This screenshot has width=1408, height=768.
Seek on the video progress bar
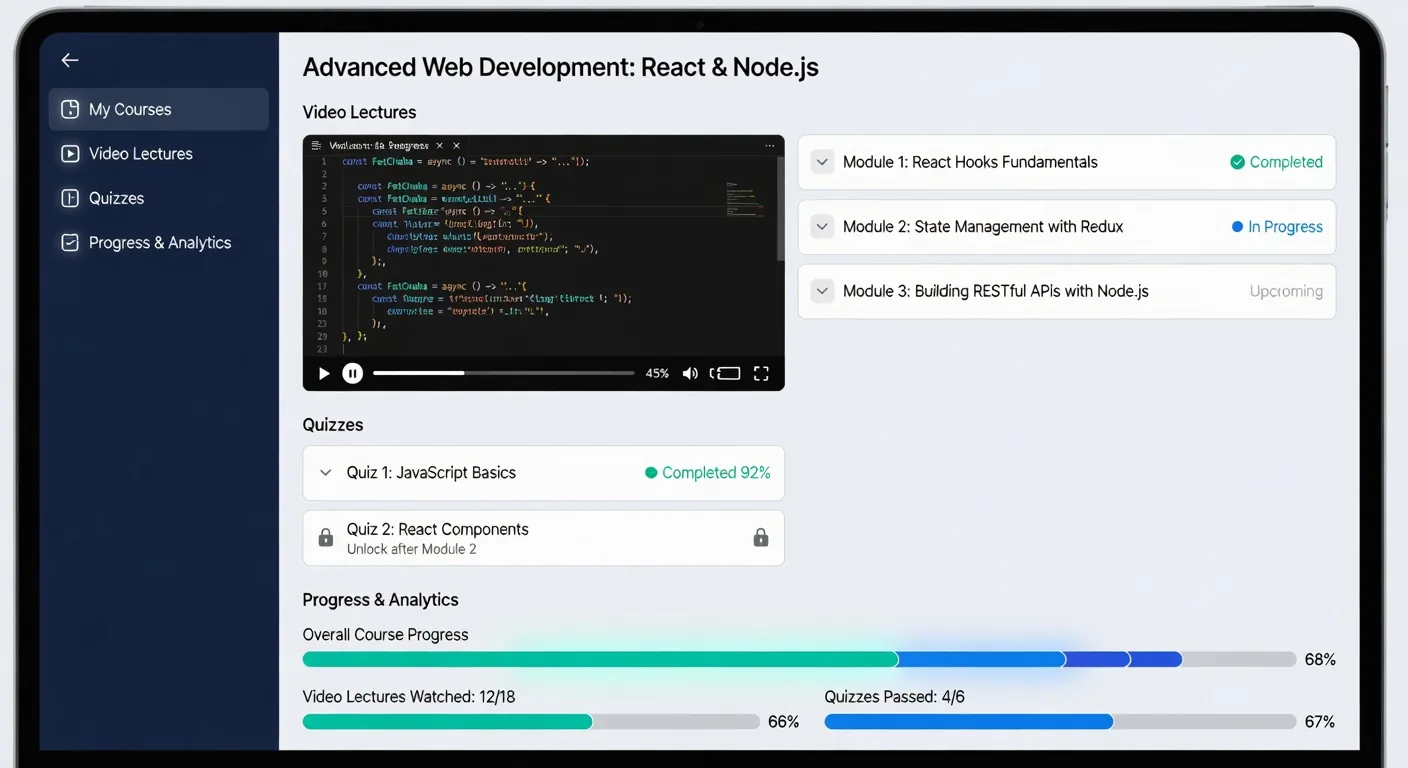[x=504, y=373]
